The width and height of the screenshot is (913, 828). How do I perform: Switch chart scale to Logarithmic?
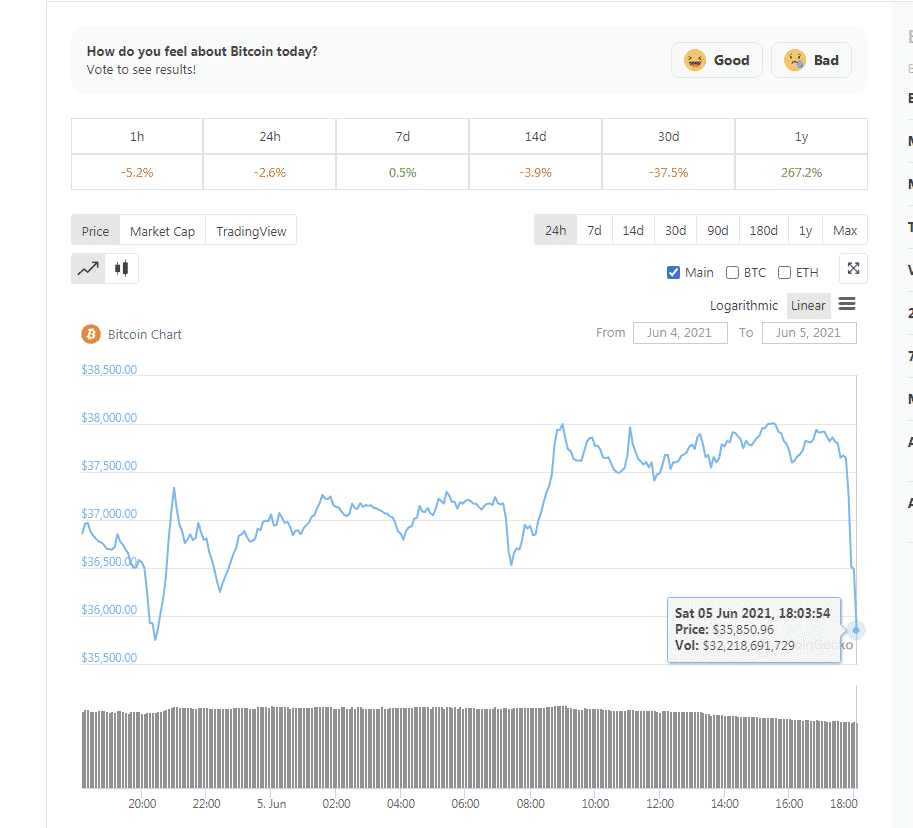(x=744, y=305)
